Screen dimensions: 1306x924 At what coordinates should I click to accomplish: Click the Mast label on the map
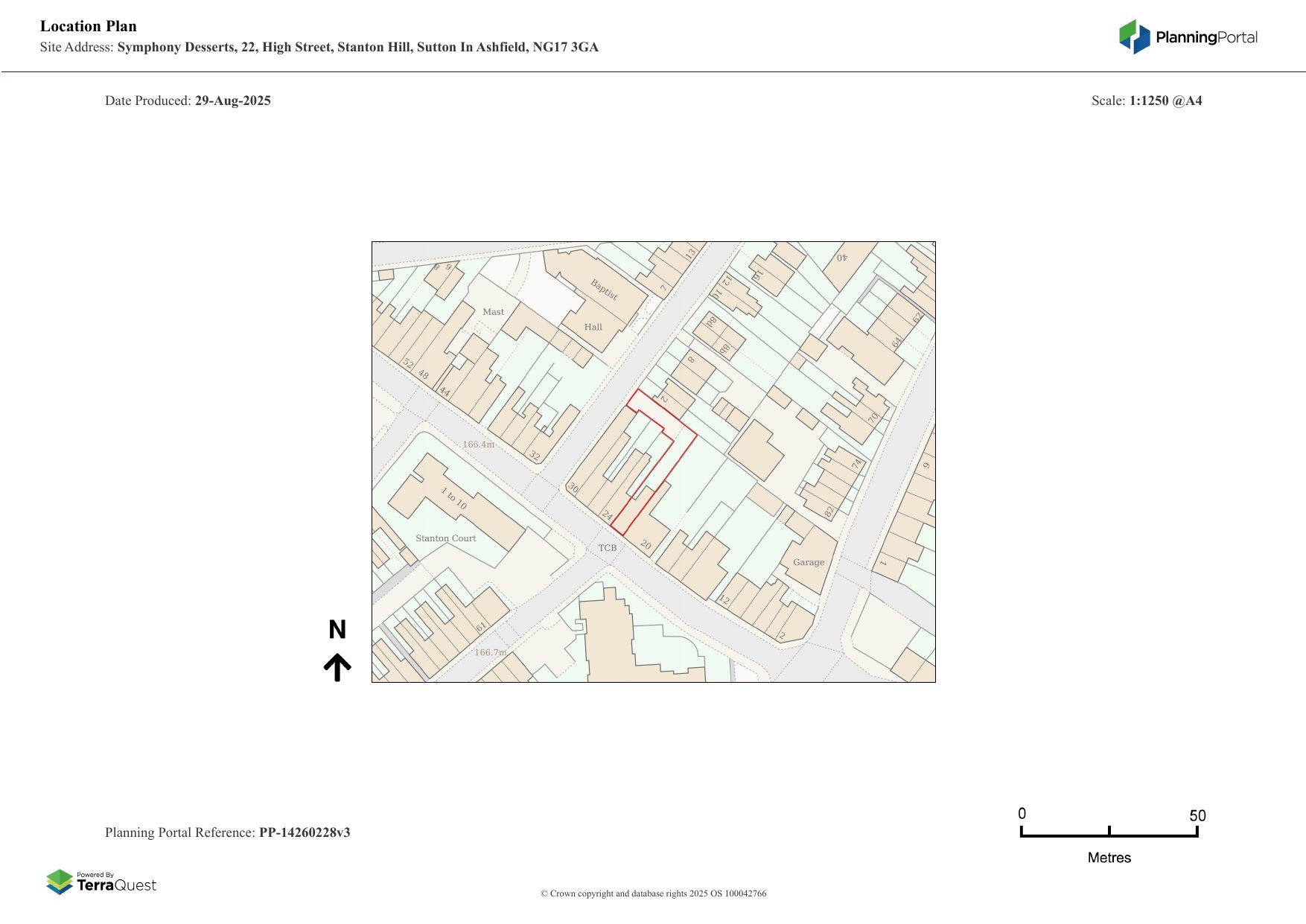click(493, 312)
